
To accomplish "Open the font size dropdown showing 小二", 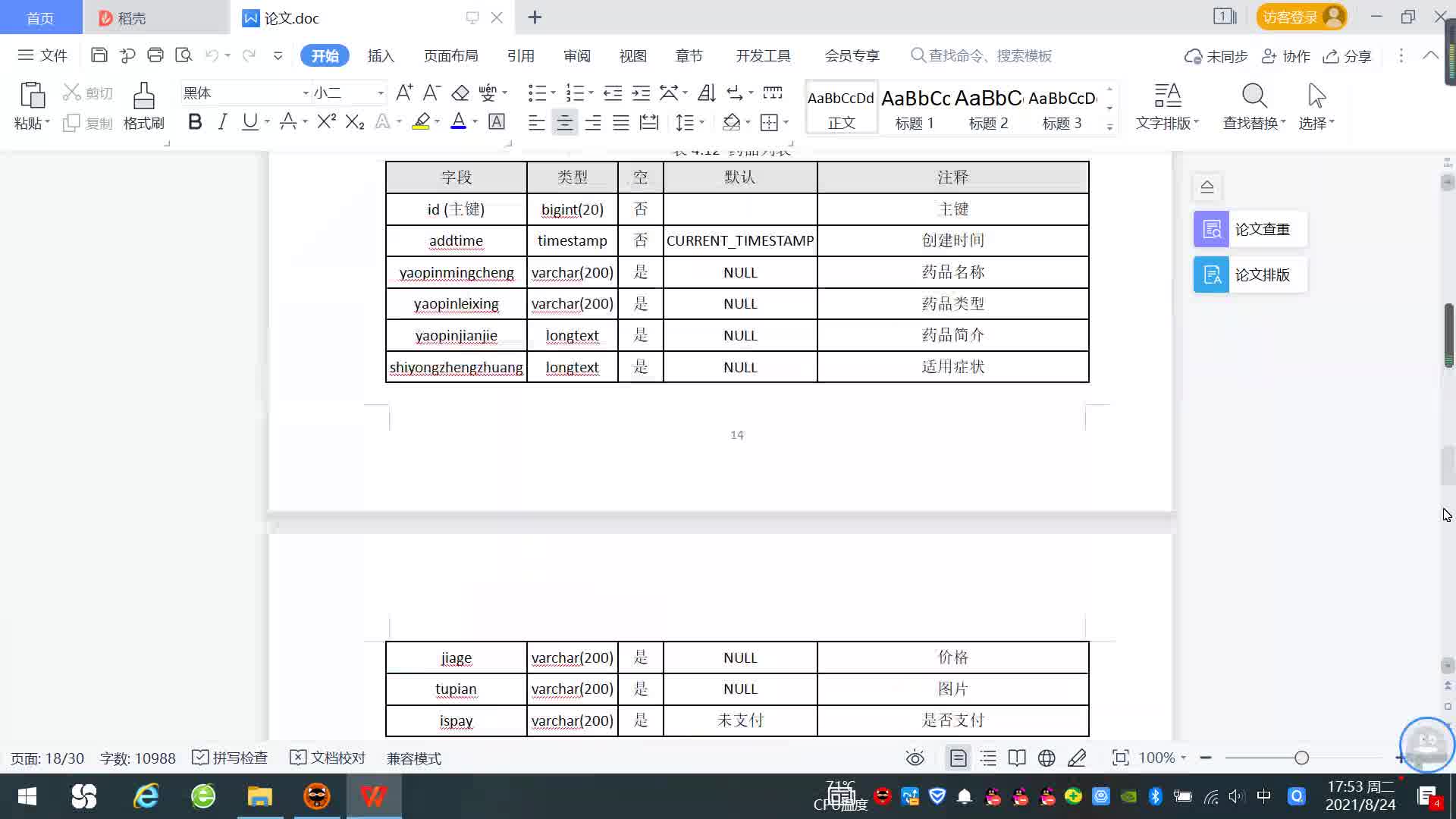I will pyautogui.click(x=380, y=93).
